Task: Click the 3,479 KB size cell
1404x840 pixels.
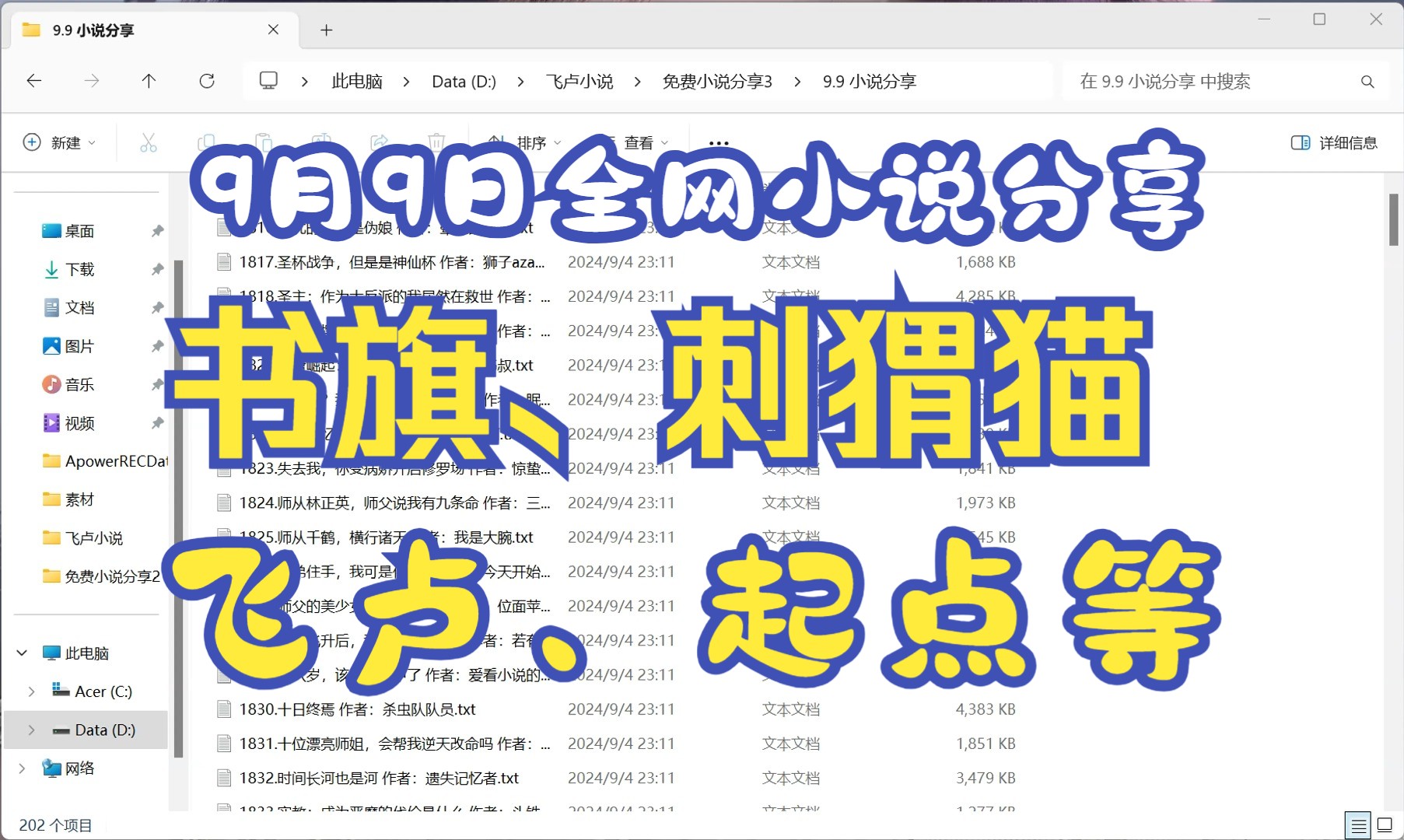Action: coord(986,778)
